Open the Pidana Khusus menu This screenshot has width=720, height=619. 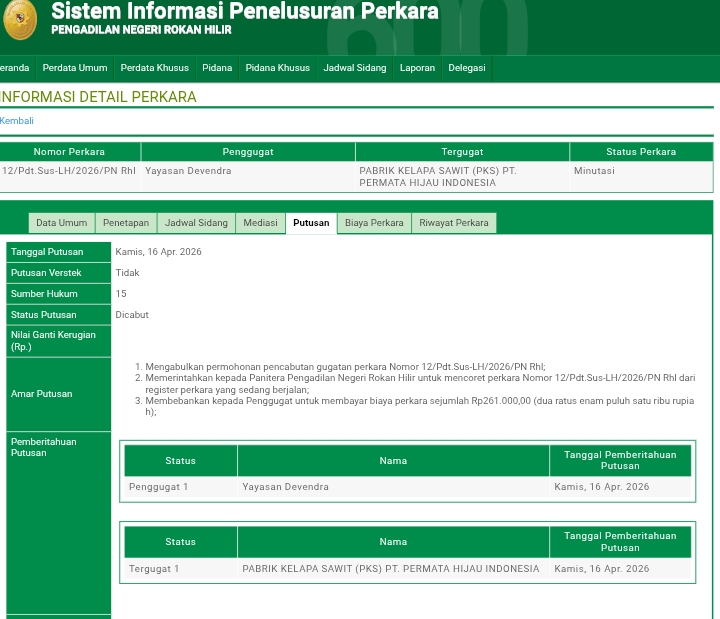click(277, 68)
